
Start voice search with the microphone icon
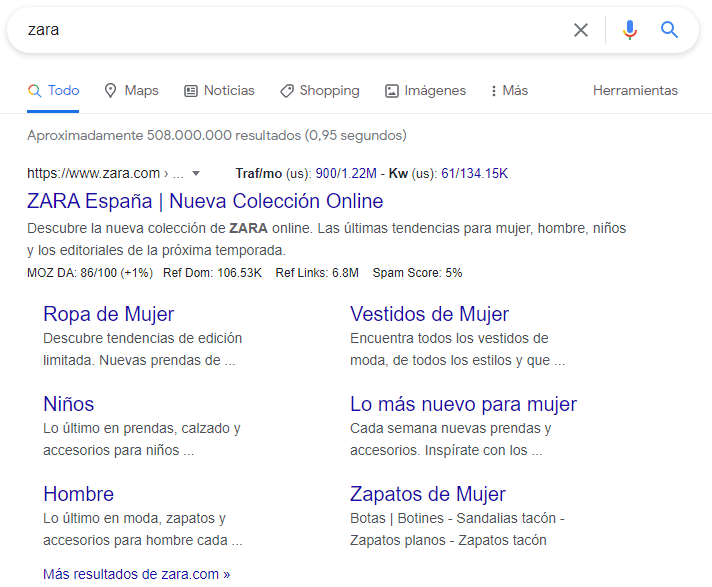pyautogui.click(x=629, y=30)
